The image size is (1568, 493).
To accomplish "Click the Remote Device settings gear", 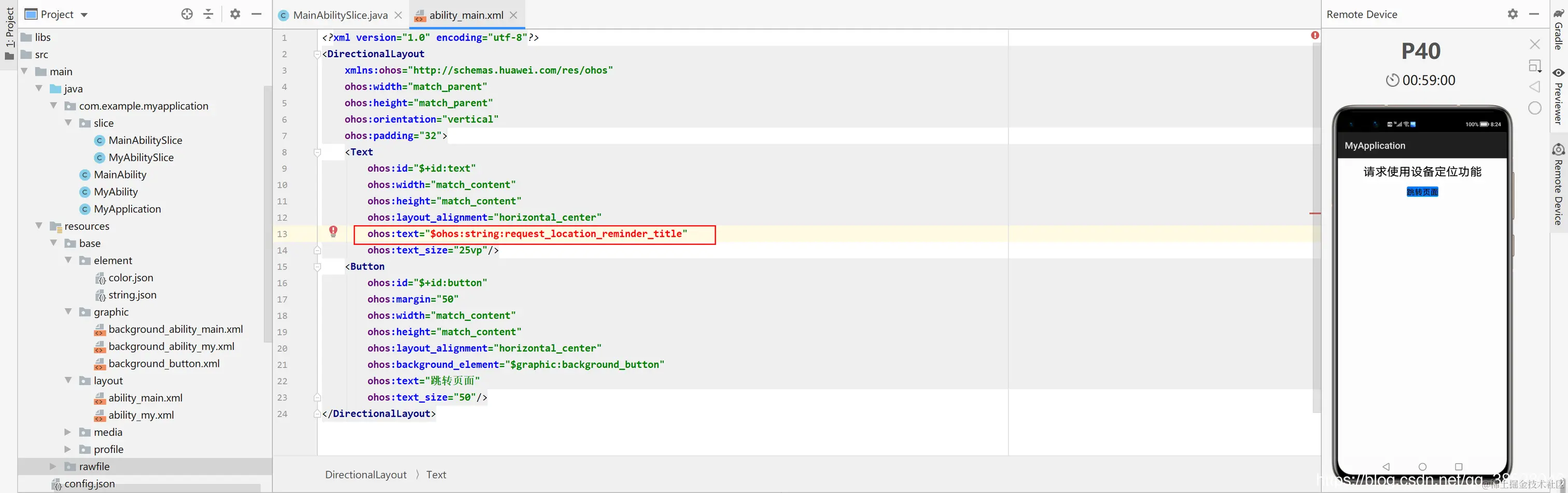I will pos(1513,13).
